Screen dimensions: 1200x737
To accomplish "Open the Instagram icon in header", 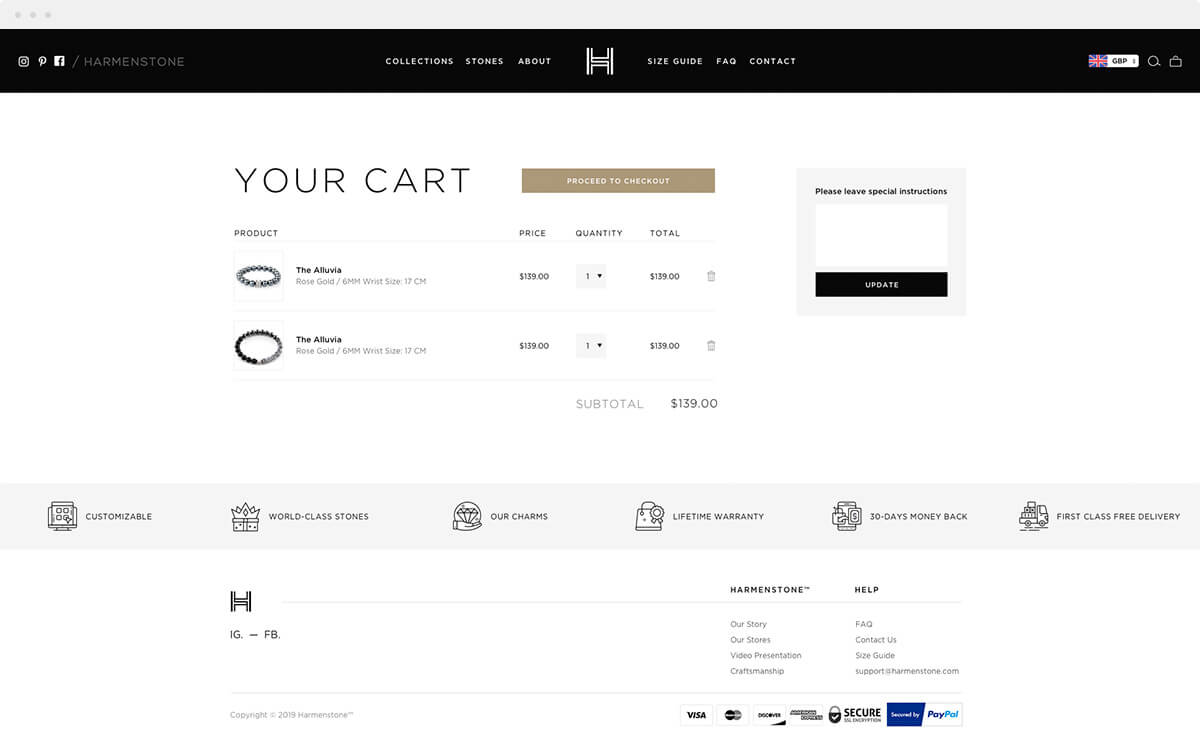I will 24,61.
